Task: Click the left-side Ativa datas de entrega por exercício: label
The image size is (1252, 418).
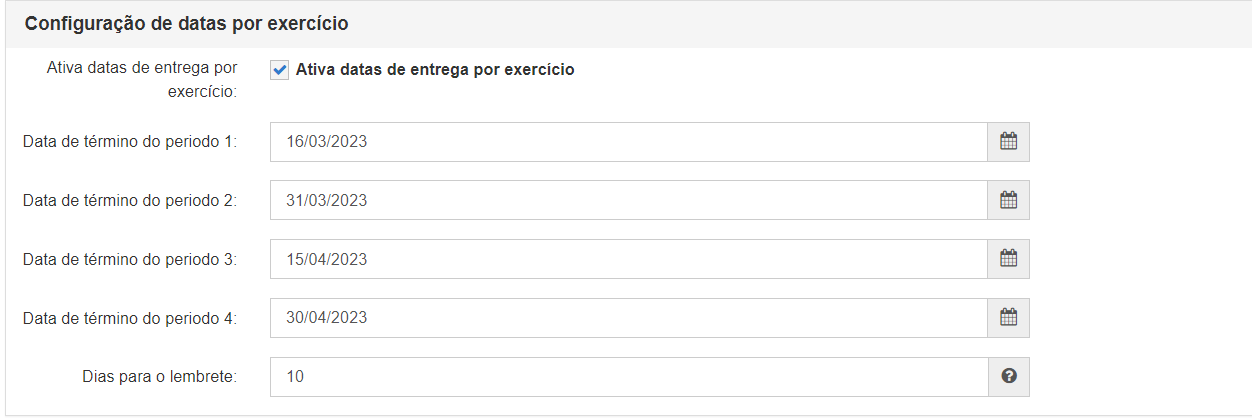Action: 142,79
